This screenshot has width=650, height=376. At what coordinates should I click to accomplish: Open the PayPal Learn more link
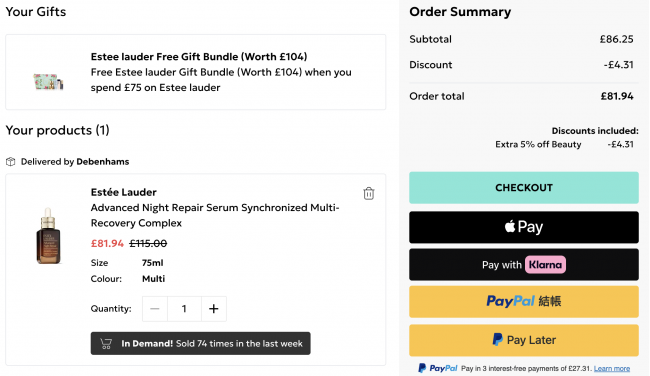(x=611, y=368)
